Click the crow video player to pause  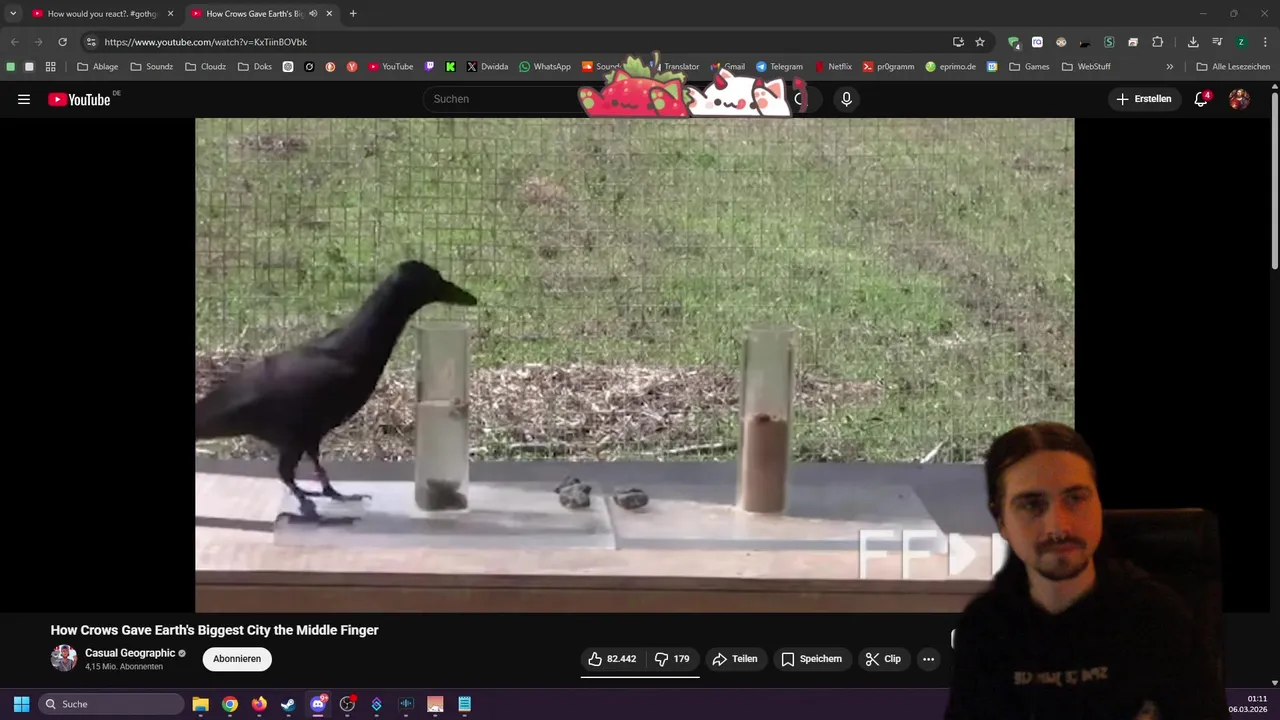pyautogui.click(x=634, y=365)
